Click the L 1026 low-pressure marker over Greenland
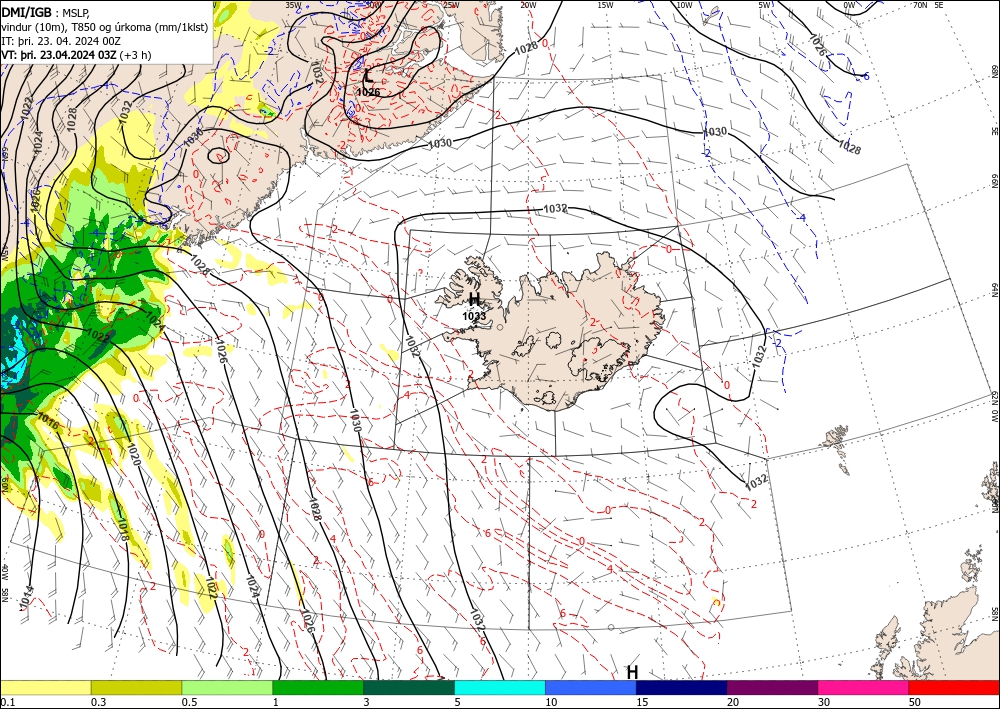Viewport: 1000px width, 709px height. point(368,84)
